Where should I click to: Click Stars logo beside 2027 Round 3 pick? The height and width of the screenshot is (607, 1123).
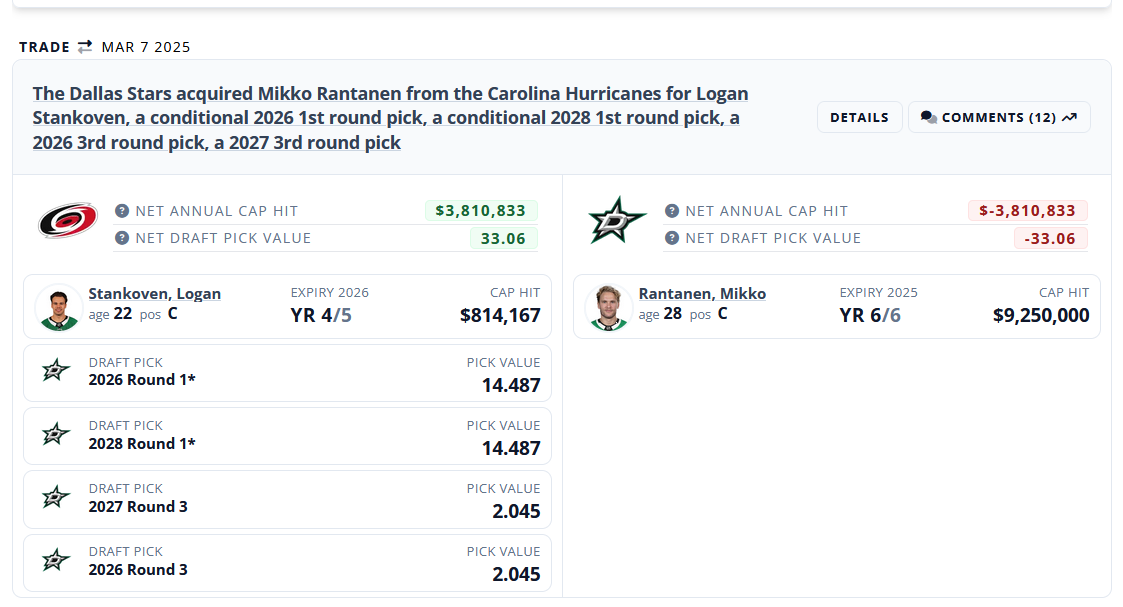pos(56,497)
